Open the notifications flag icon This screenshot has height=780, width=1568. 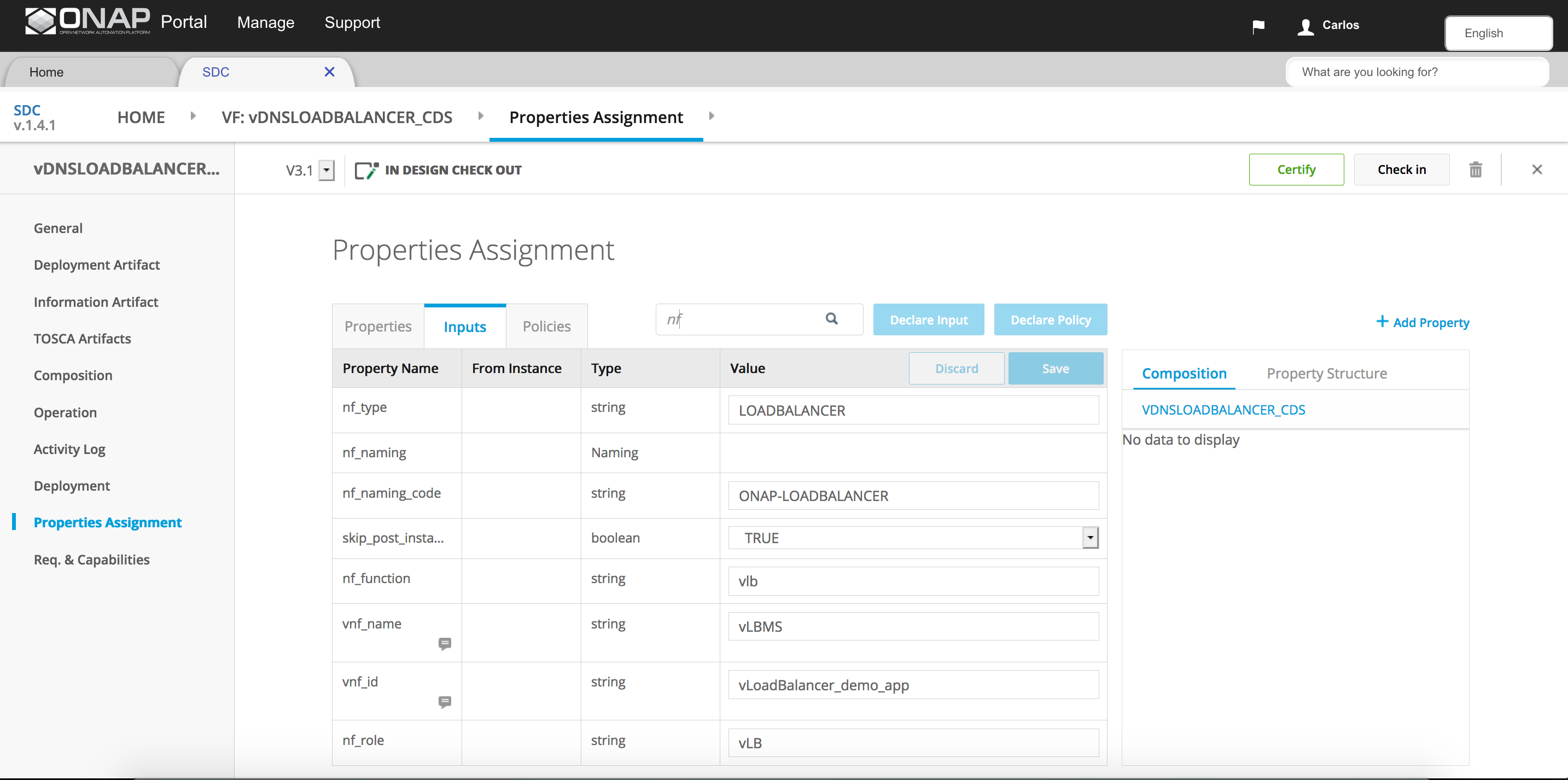[x=1258, y=26]
